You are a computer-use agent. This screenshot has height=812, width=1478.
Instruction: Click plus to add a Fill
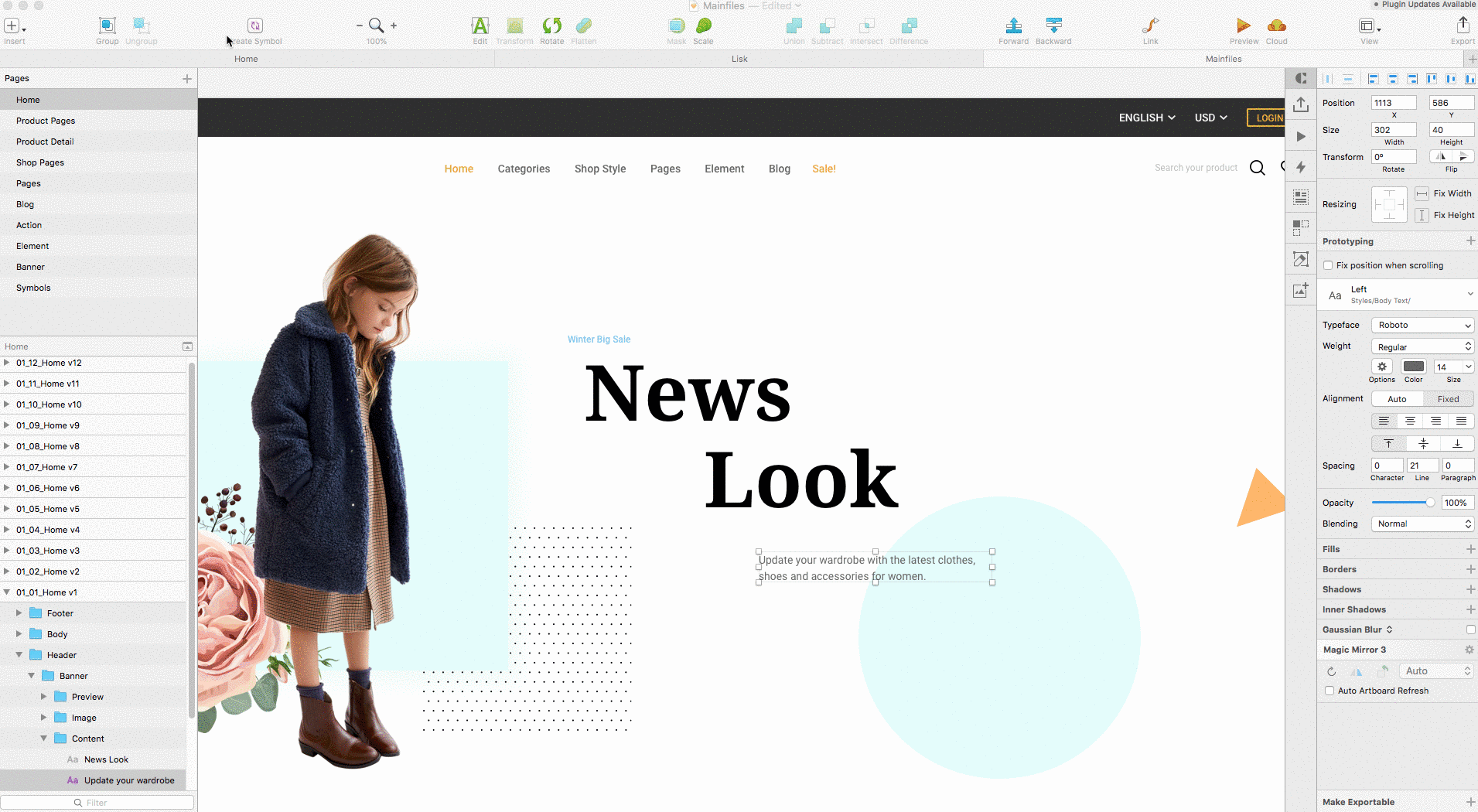pyautogui.click(x=1469, y=548)
